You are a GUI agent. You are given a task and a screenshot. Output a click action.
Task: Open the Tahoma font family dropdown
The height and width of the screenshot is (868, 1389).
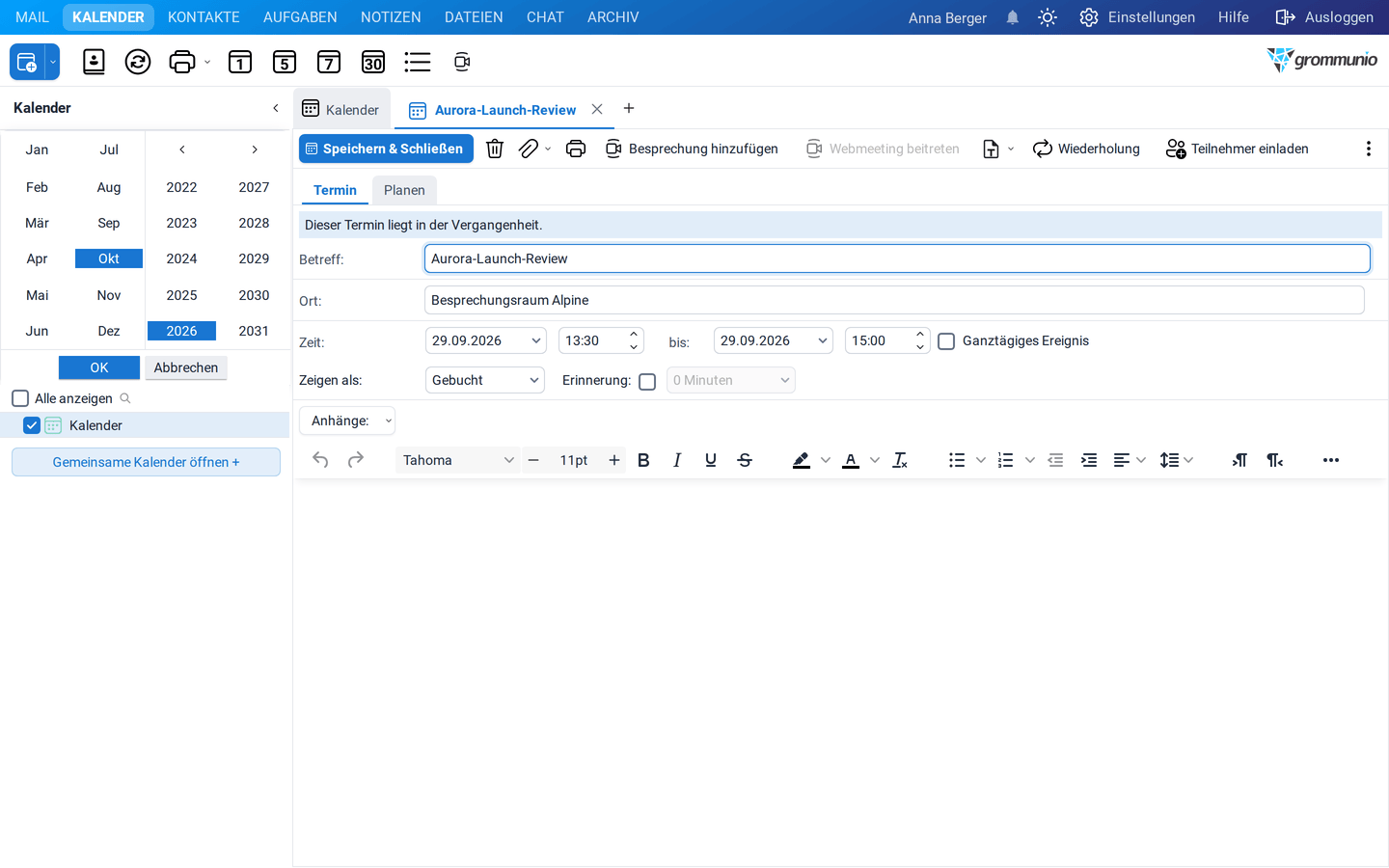(x=457, y=460)
